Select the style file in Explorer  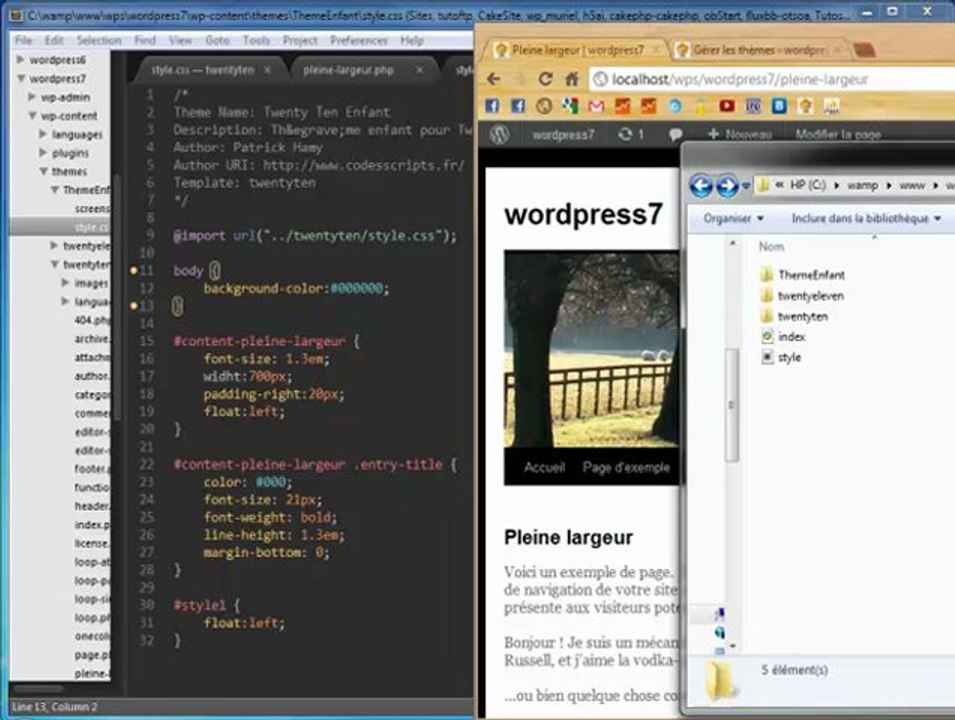[x=781, y=358]
